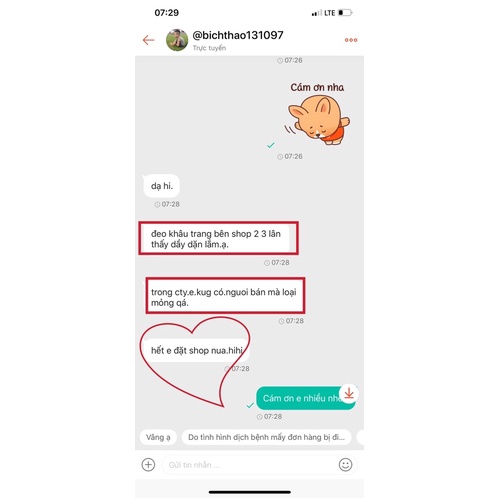Select the "Vâng ạ" quick reply
Screen dimensions: 498x498
tap(158, 437)
